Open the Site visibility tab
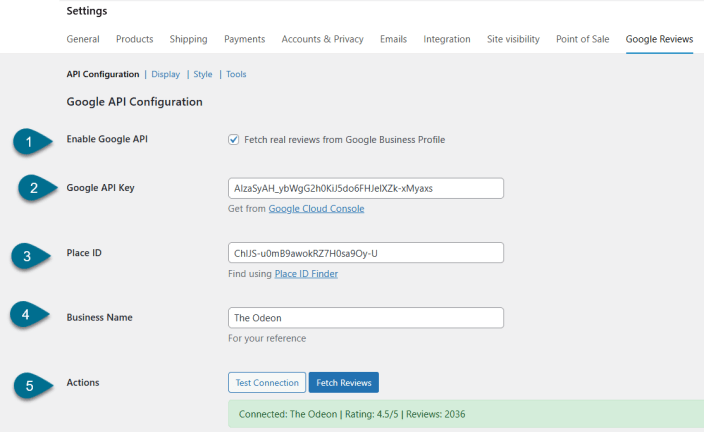704x432 pixels. [x=513, y=39]
